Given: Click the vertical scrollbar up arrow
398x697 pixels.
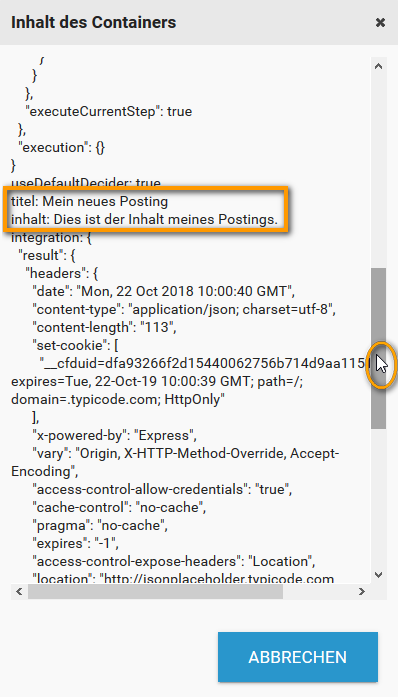Looking at the screenshot, I should click(x=378, y=66).
